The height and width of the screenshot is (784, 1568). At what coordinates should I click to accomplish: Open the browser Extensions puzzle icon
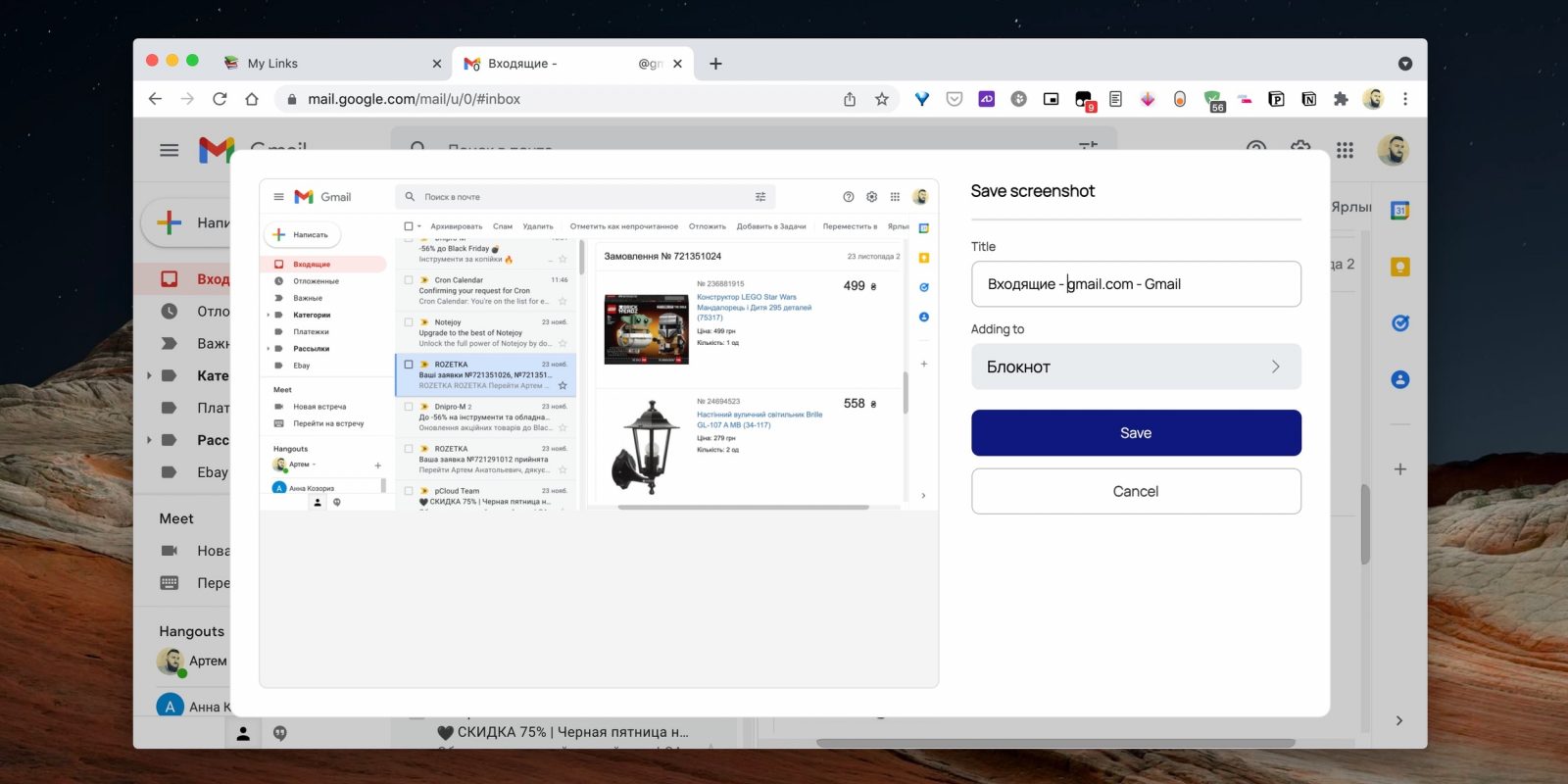click(1341, 99)
